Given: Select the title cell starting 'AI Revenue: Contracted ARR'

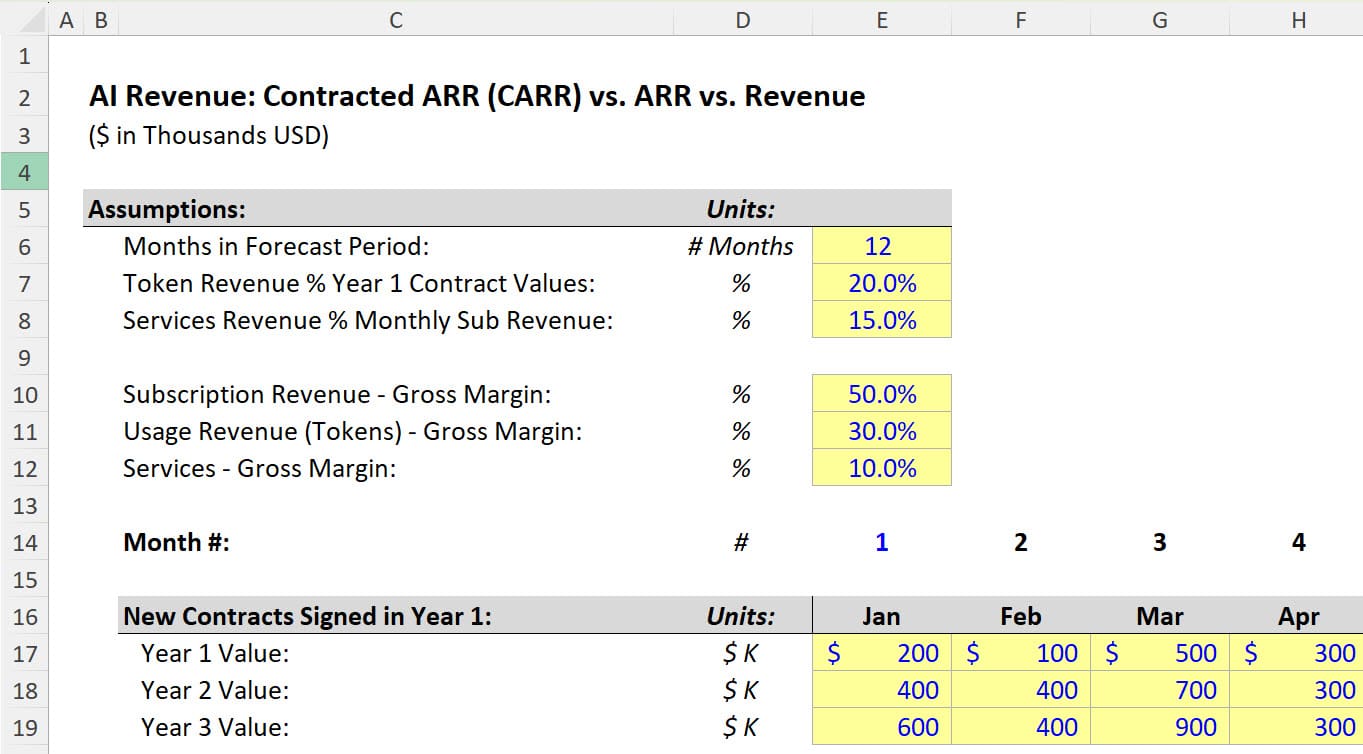Looking at the screenshot, I should coord(477,96).
